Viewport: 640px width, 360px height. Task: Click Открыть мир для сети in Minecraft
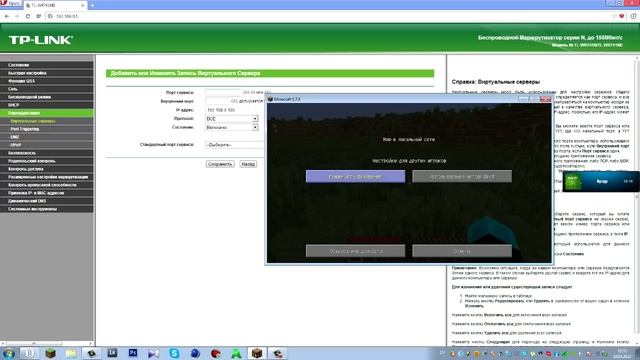pos(356,251)
